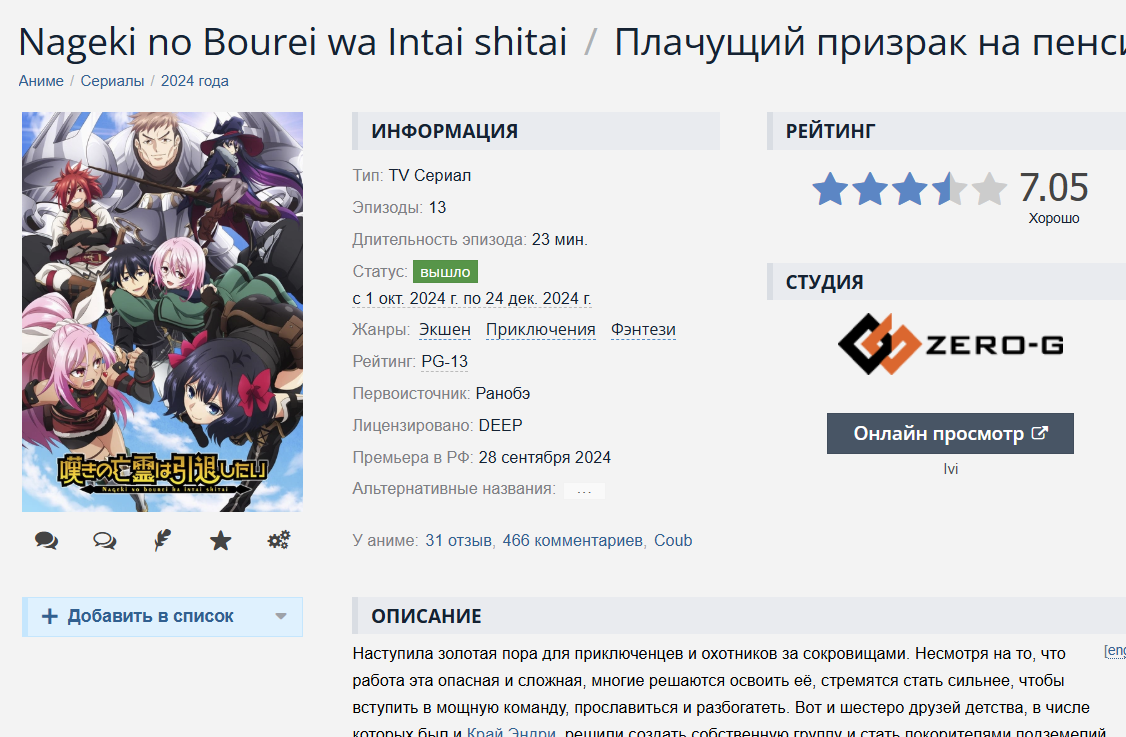Click the Онлайн просмотр button
The height and width of the screenshot is (737, 1126).
950,433
